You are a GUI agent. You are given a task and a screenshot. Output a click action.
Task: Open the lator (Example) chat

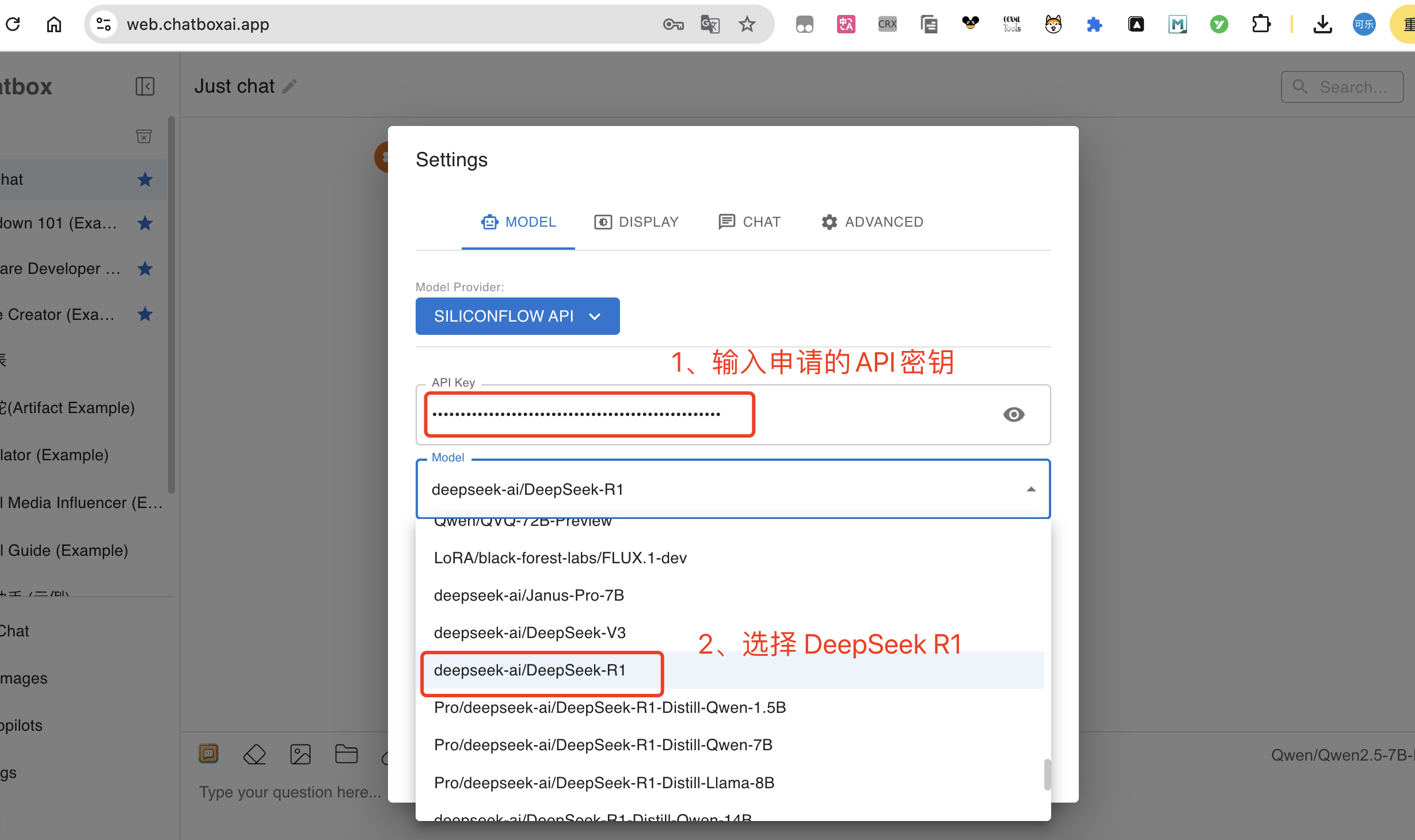coord(83,455)
